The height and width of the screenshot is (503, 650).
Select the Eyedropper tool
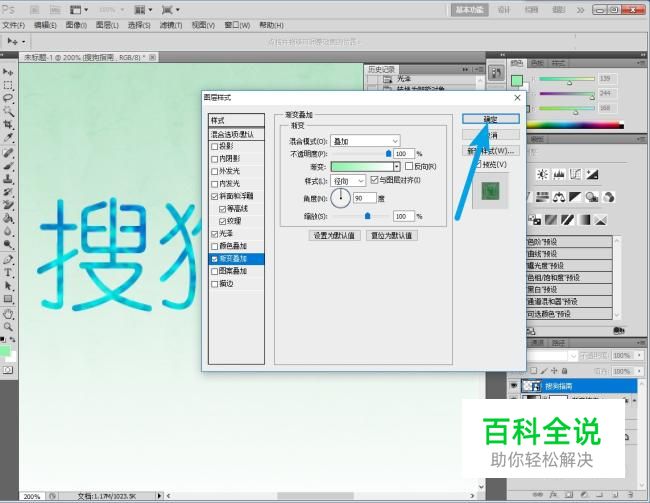coord(8,137)
